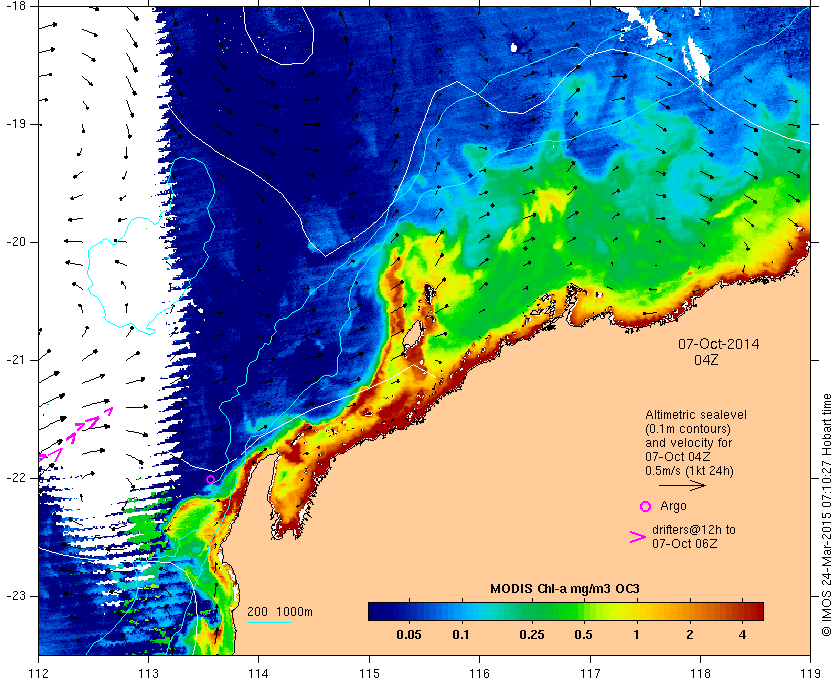Click the '04Z' time label under the date
This screenshot has width=840, height=680.
[706, 360]
